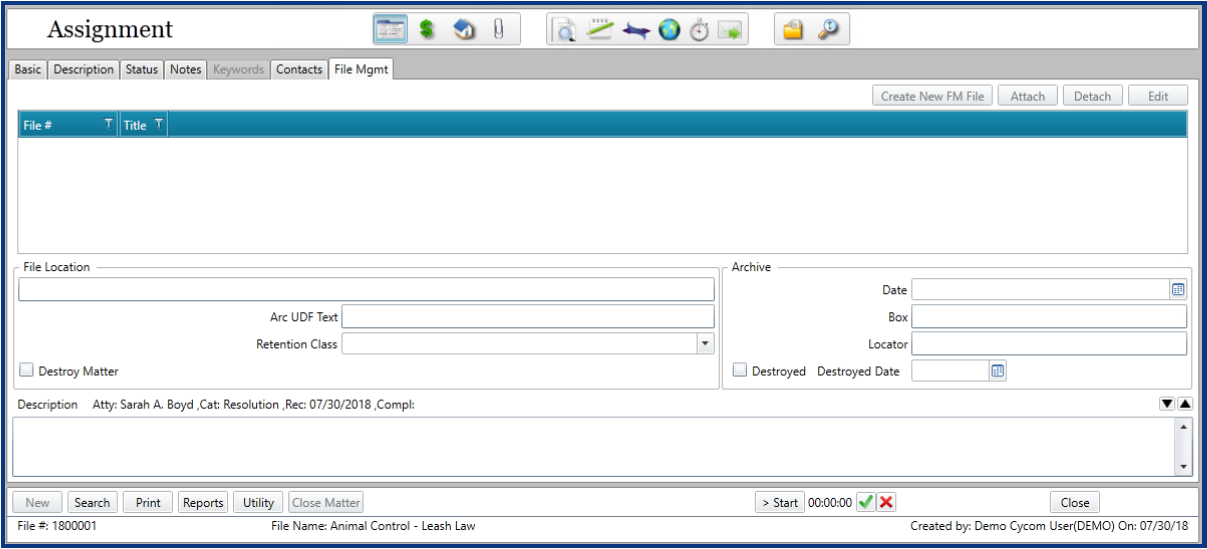Click the Detach button

(x=1092, y=97)
